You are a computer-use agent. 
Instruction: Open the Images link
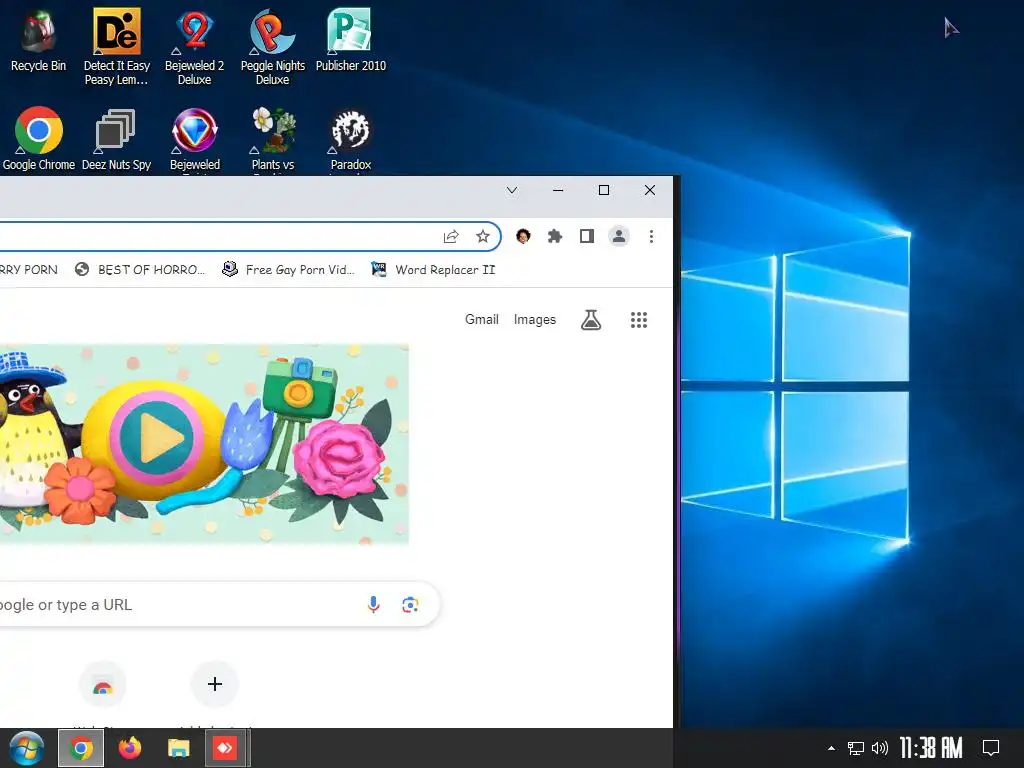click(x=535, y=319)
